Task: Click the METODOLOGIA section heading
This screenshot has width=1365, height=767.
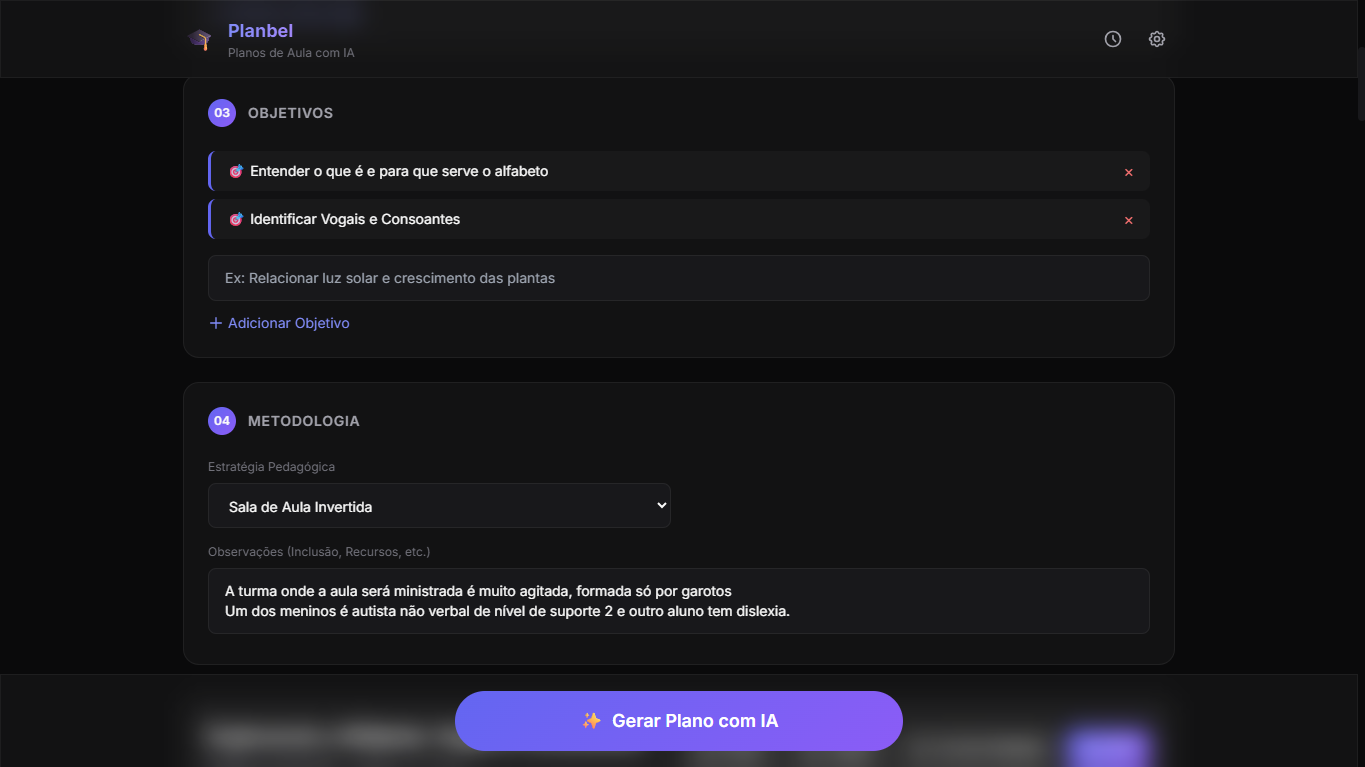Action: [304, 421]
